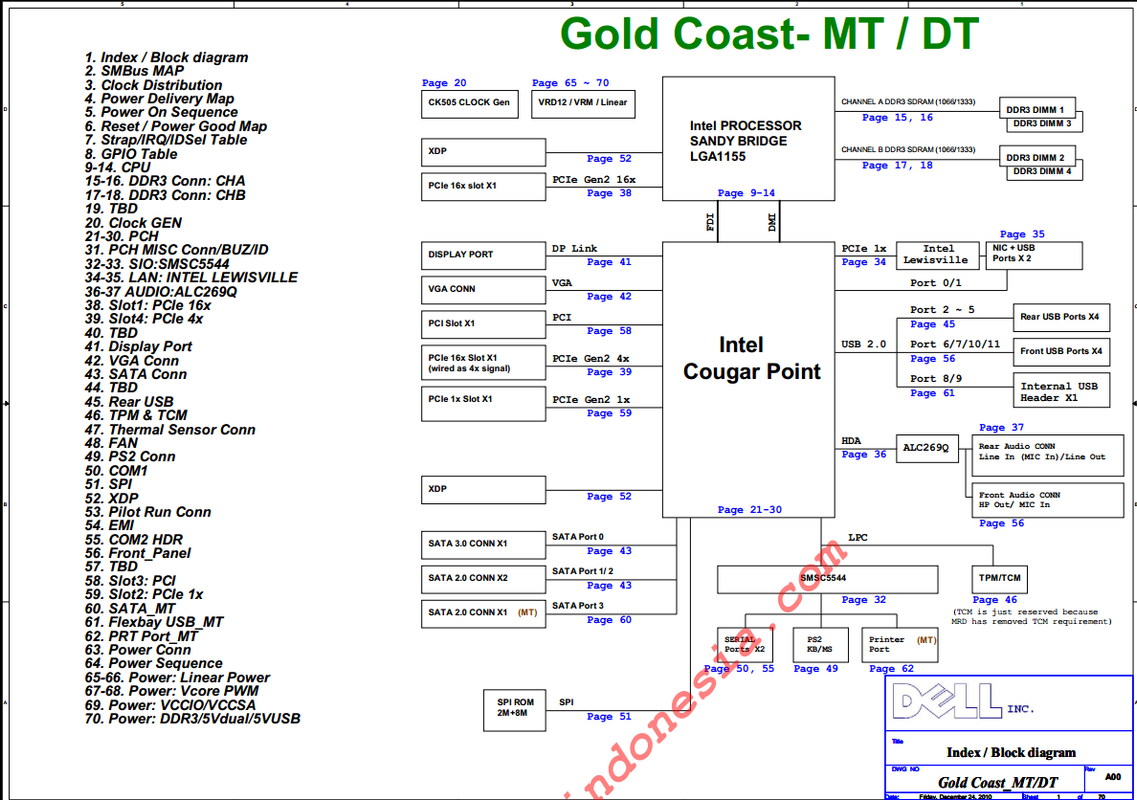Click the PCIe 1x Slot X1 block
The image size is (1137, 800).
(x=483, y=404)
